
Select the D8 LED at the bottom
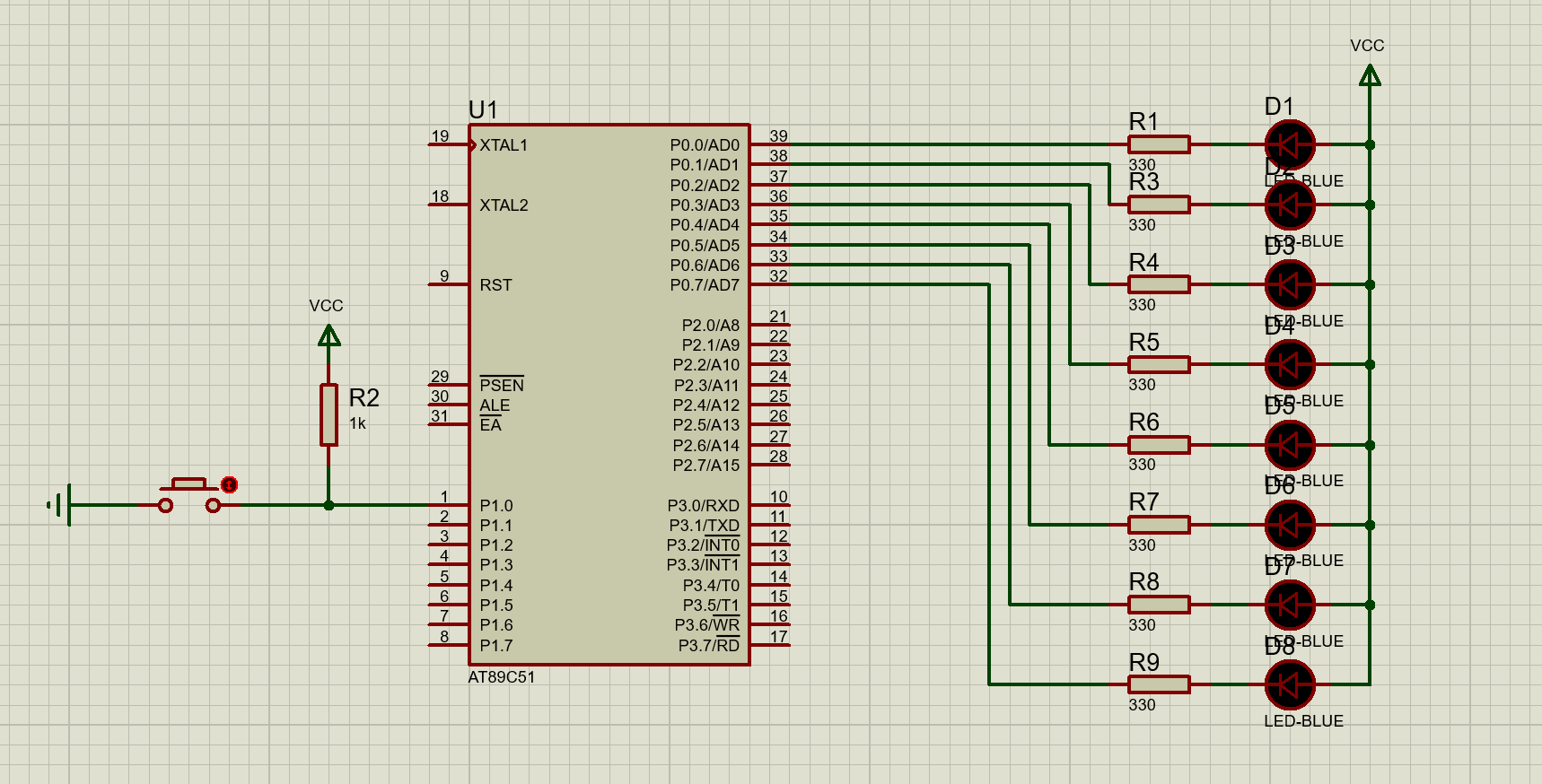pos(1289,684)
